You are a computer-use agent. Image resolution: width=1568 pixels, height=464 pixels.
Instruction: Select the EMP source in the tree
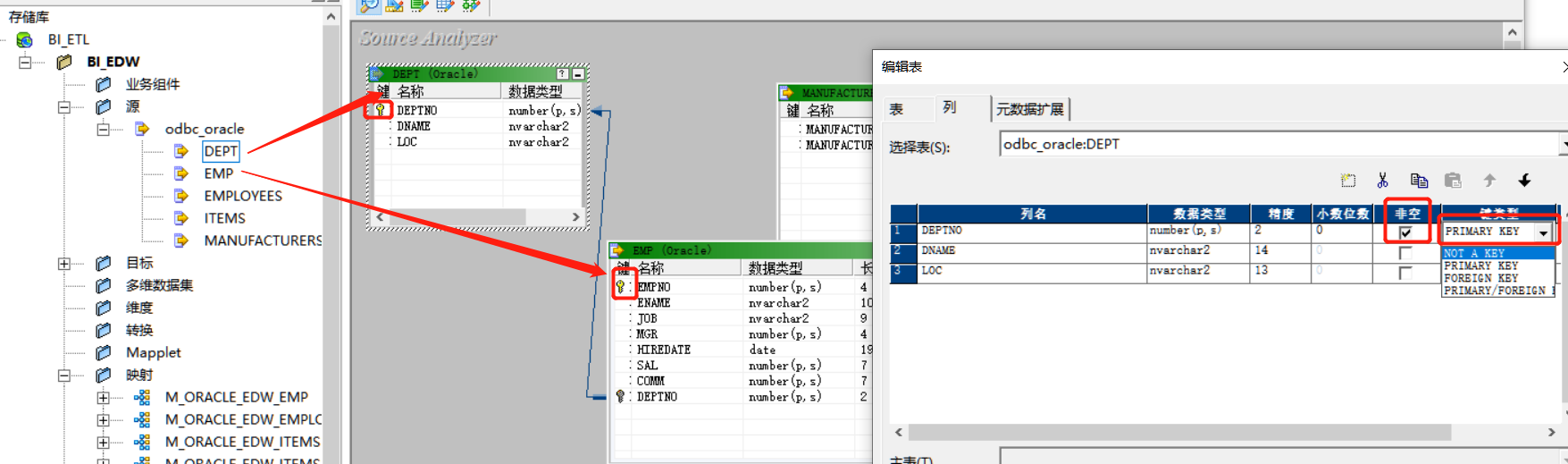pyautogui.click(x=218, y=173)
